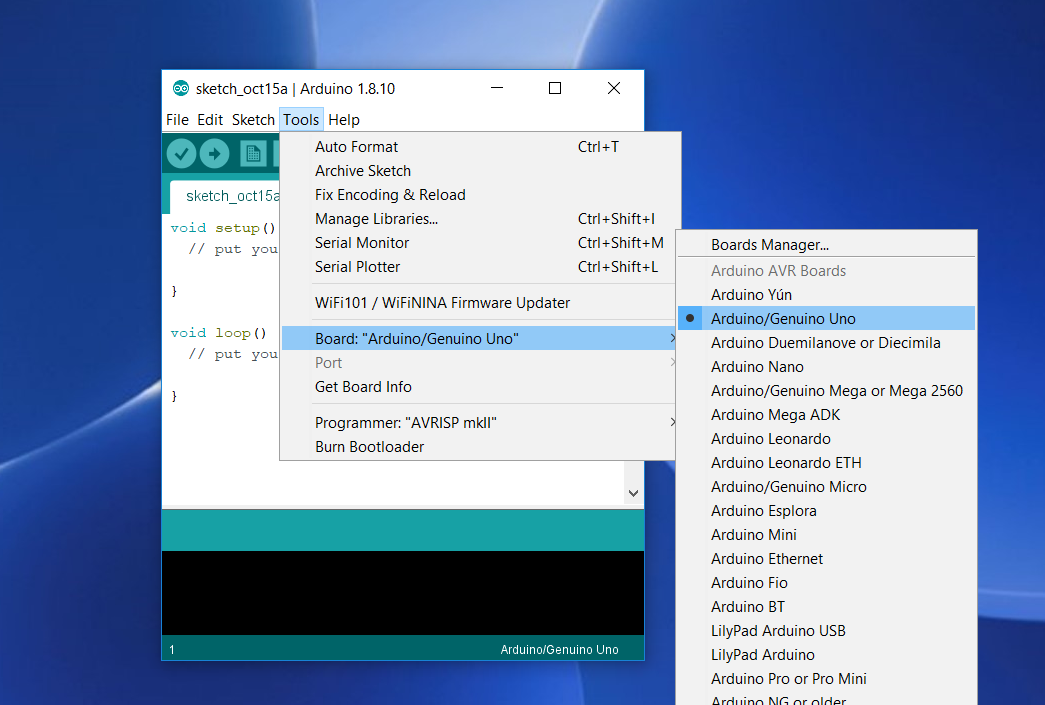This screenshot has height=705, width=1045.
Task: Select Arduino Yún board
Action: pyautogui.click(x=826, y=295)
